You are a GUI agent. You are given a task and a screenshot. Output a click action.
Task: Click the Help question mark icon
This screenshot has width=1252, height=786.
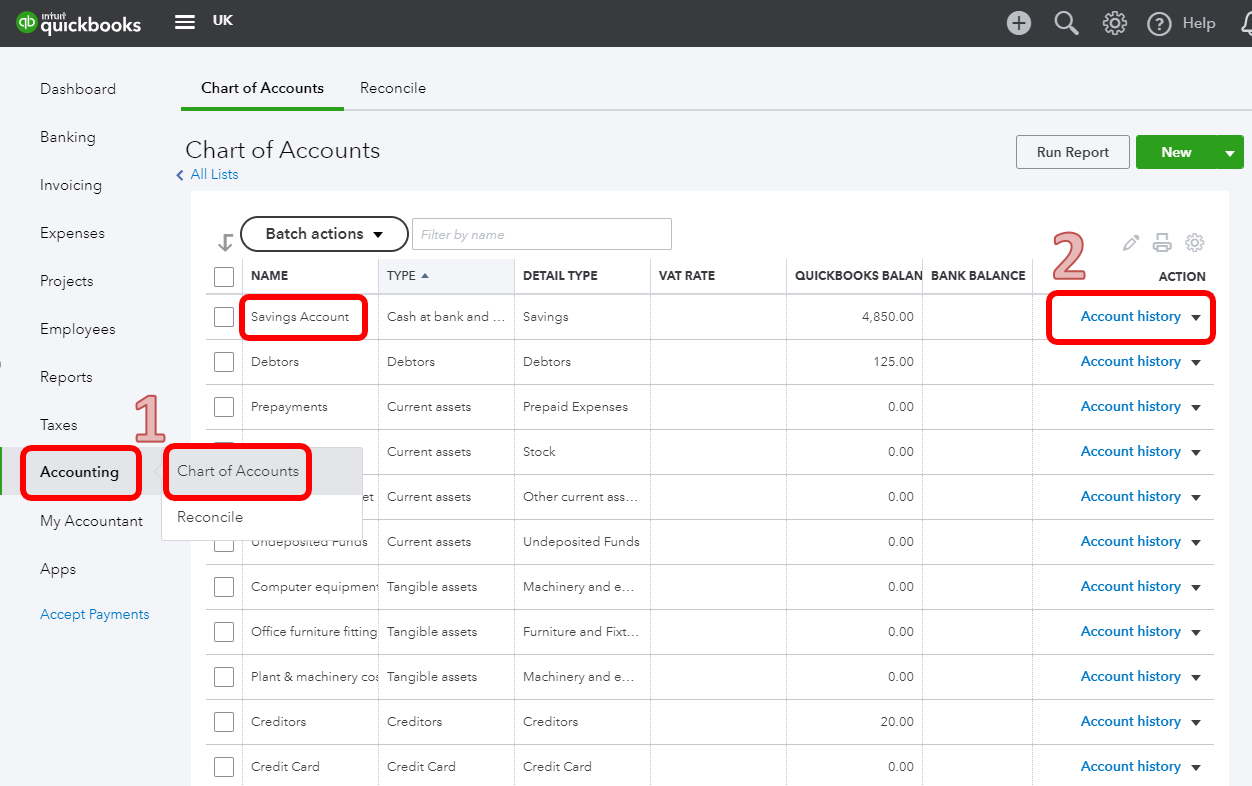pyautogui.click(x=1159, y=23)
